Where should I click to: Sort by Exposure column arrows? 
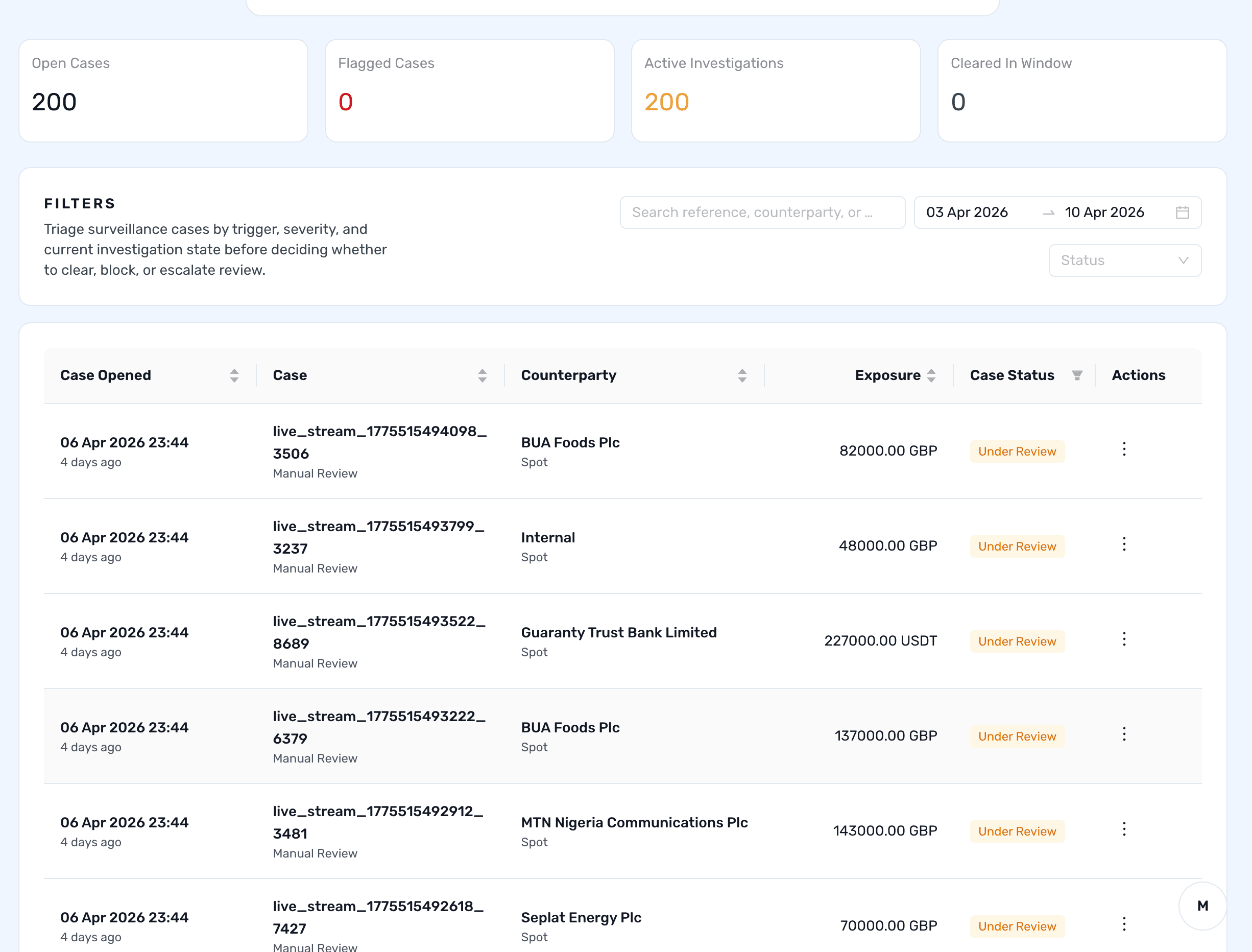pos(931,376)
